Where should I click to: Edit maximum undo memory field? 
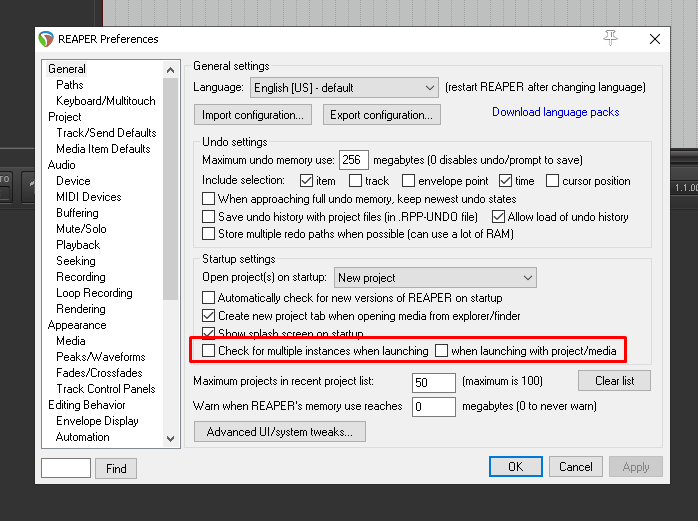[x=354, y=160]
